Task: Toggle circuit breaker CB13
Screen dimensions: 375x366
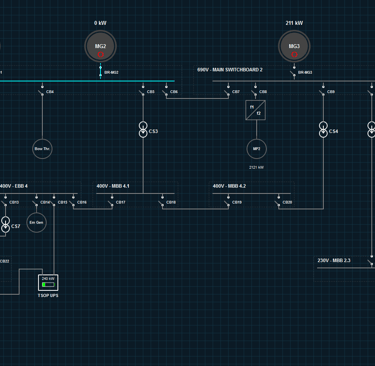Action: pyautogui.click(x=5, y=202)
